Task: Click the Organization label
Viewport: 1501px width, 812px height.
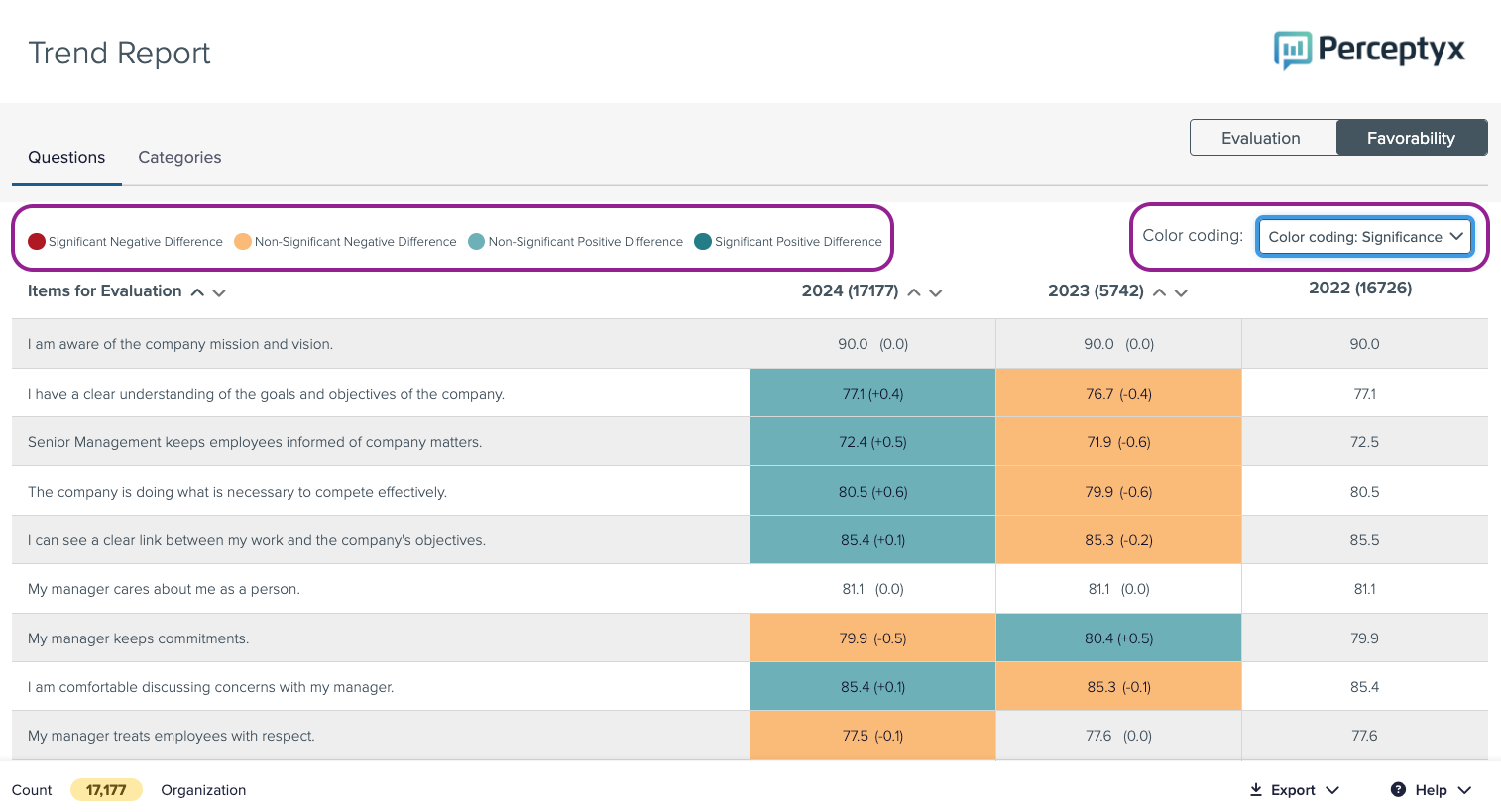Action: tap(203, 790)
